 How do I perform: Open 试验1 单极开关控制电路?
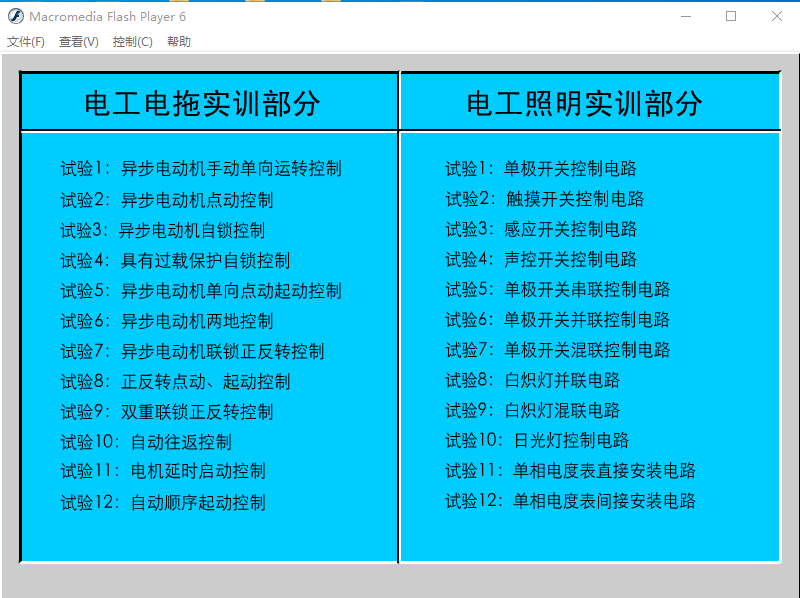click(x=541, y=168)
